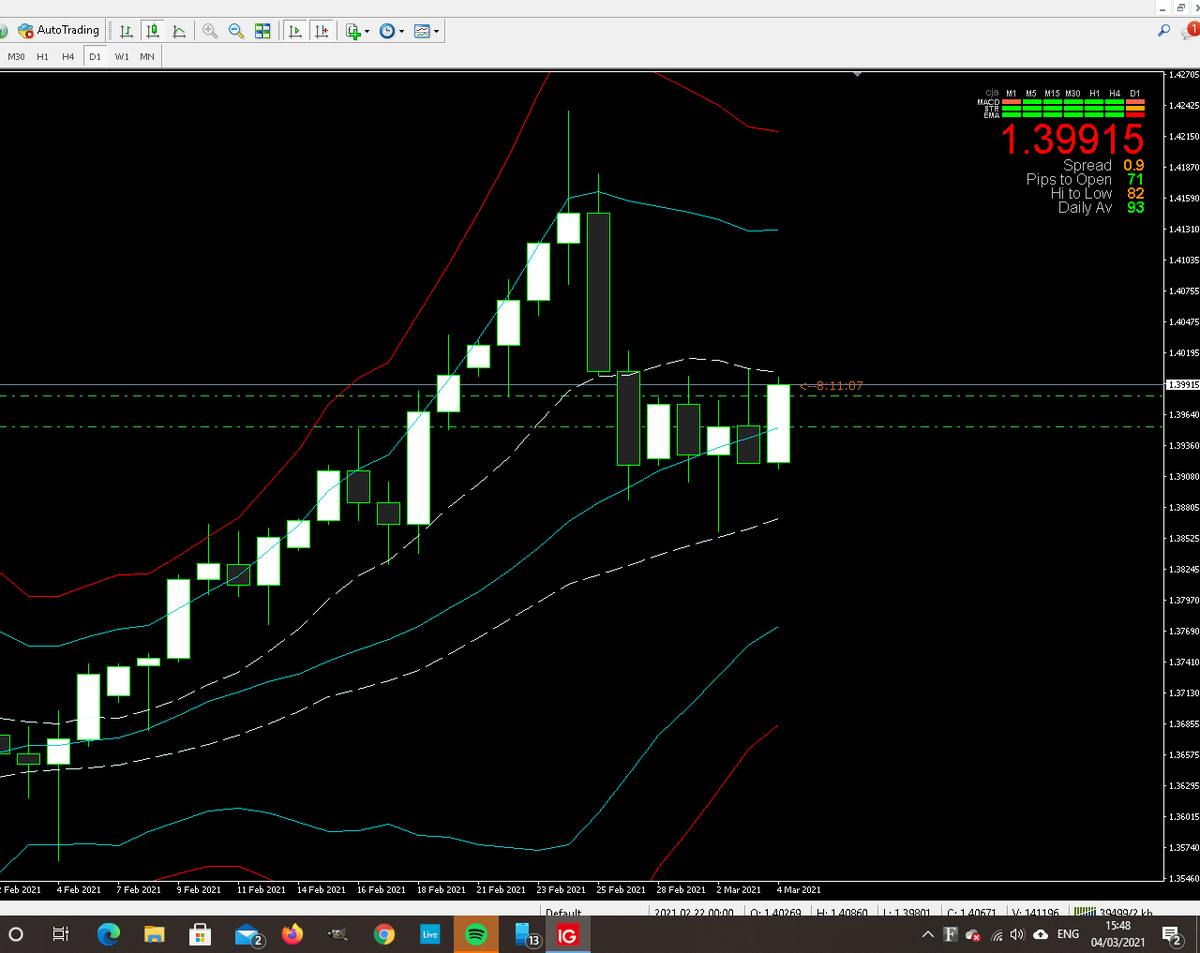This screenshot has width=1200, height=953.
Task: Click the ENG language indicator
Action: click(1068, 935)
